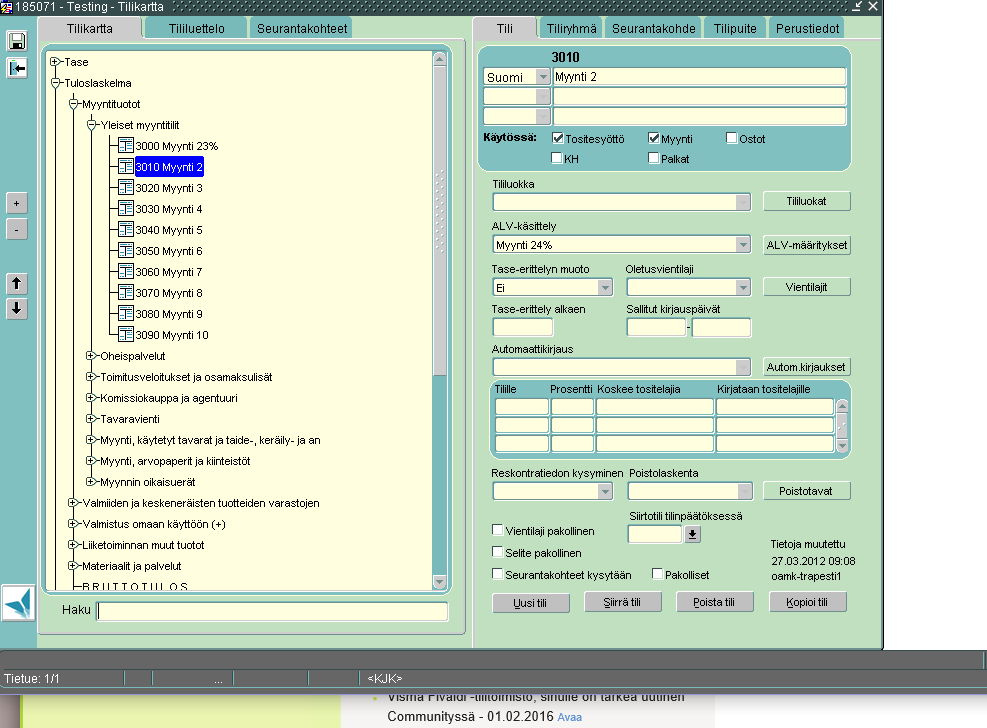This screenshot has width=987, height=728.
Task: Click the Poista tili button
Action: pos(714,602)
